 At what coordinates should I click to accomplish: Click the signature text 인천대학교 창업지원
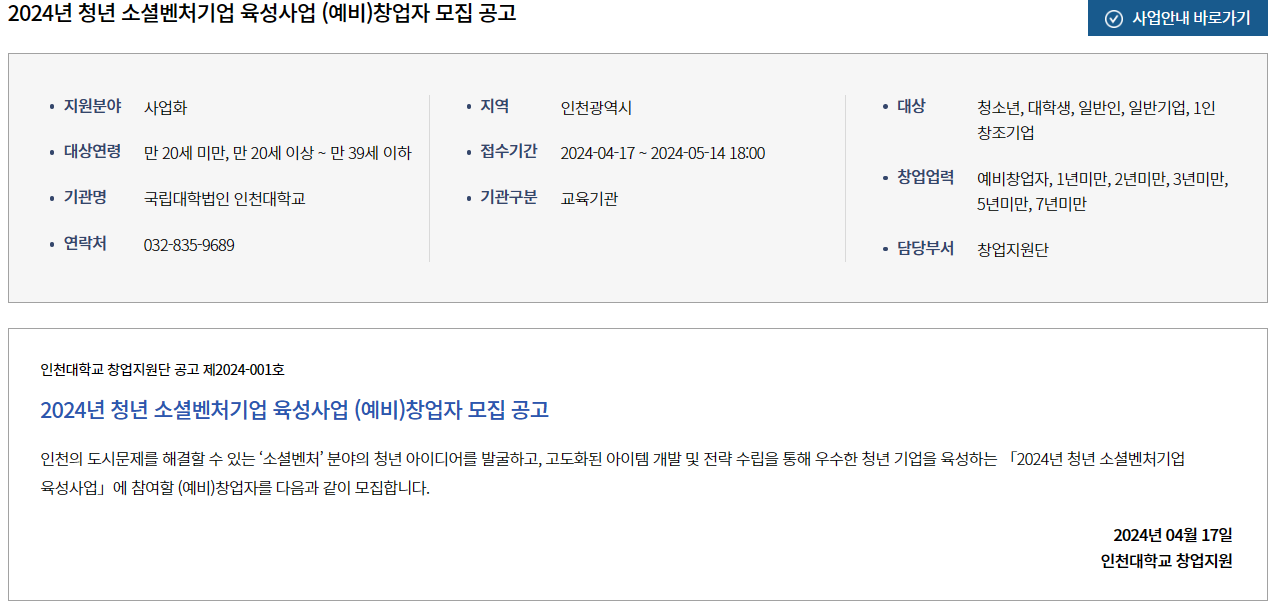1166,561
